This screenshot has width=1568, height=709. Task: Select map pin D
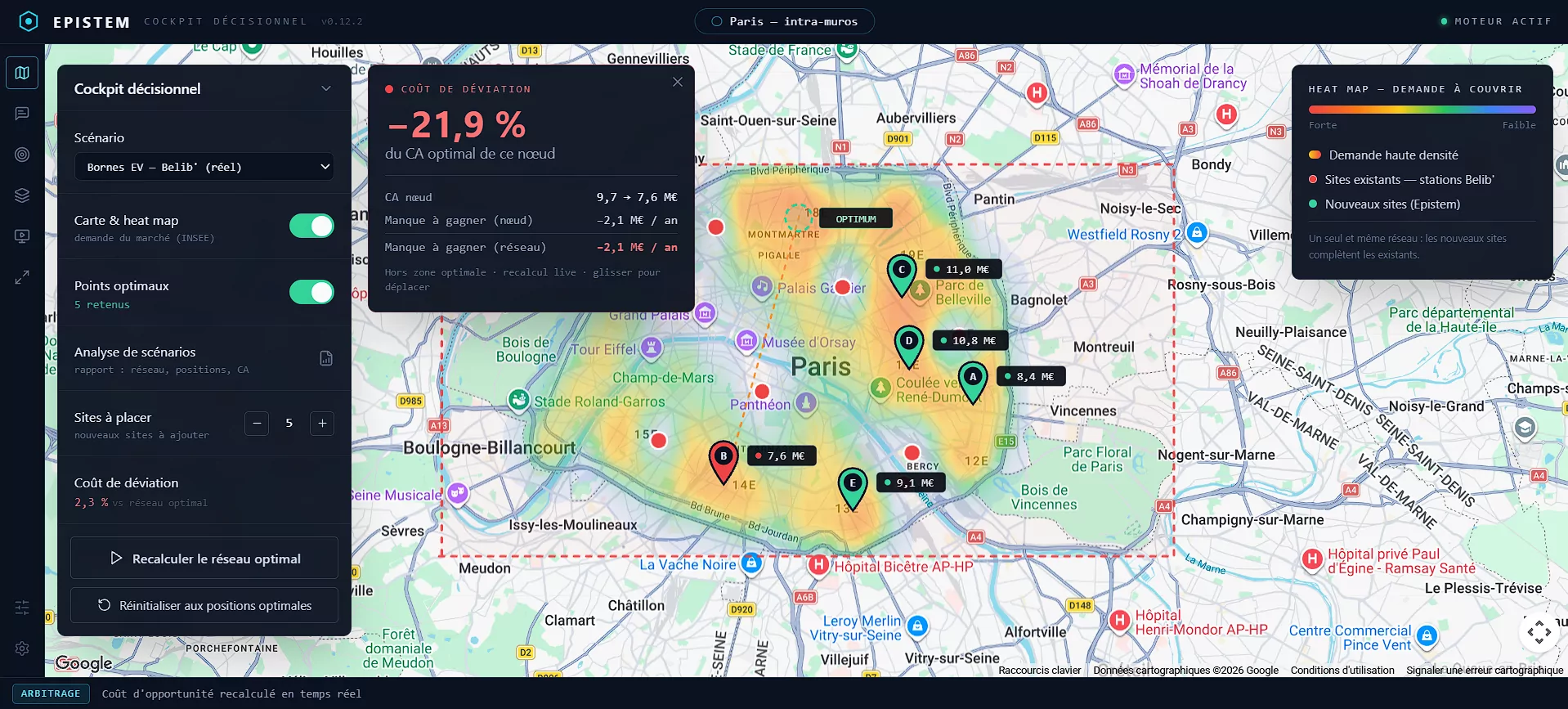pos(909,347)
